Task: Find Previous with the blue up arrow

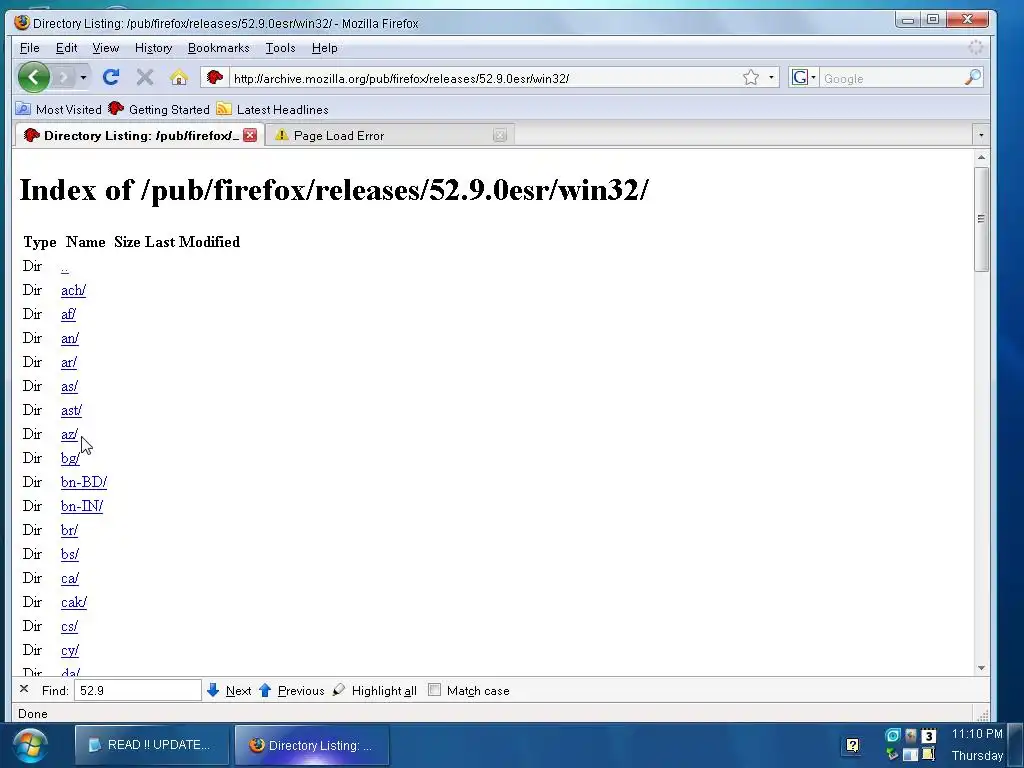Action: click(264, 690)
